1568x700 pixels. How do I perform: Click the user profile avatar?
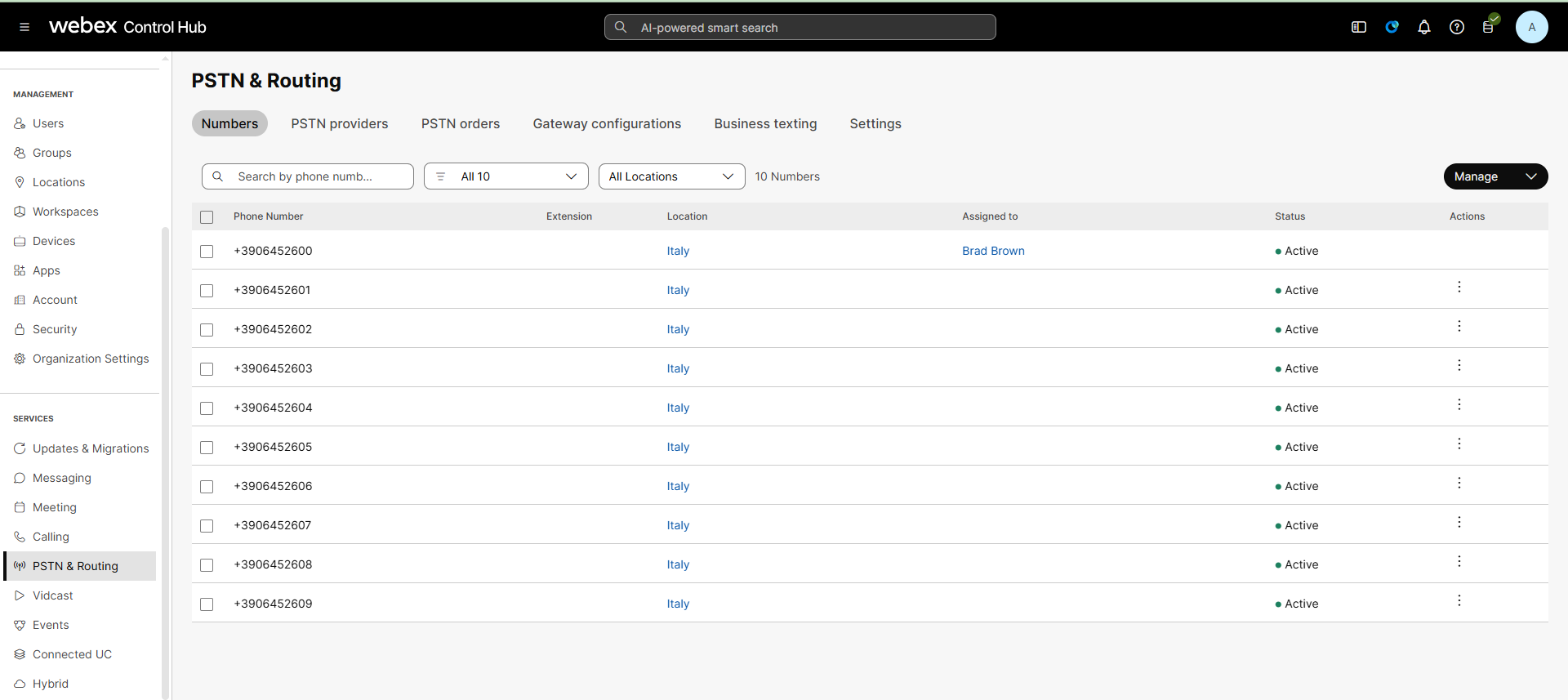[1531, 27]
